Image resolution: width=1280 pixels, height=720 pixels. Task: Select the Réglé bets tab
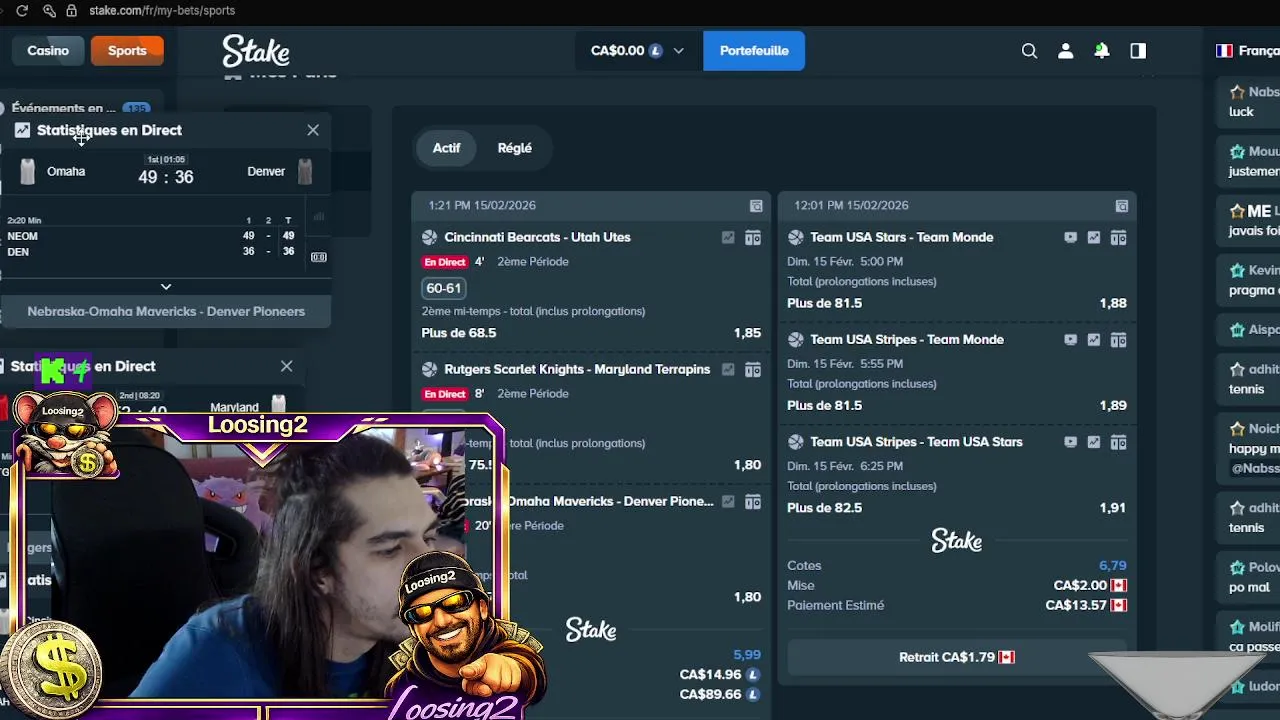(515, 148)
